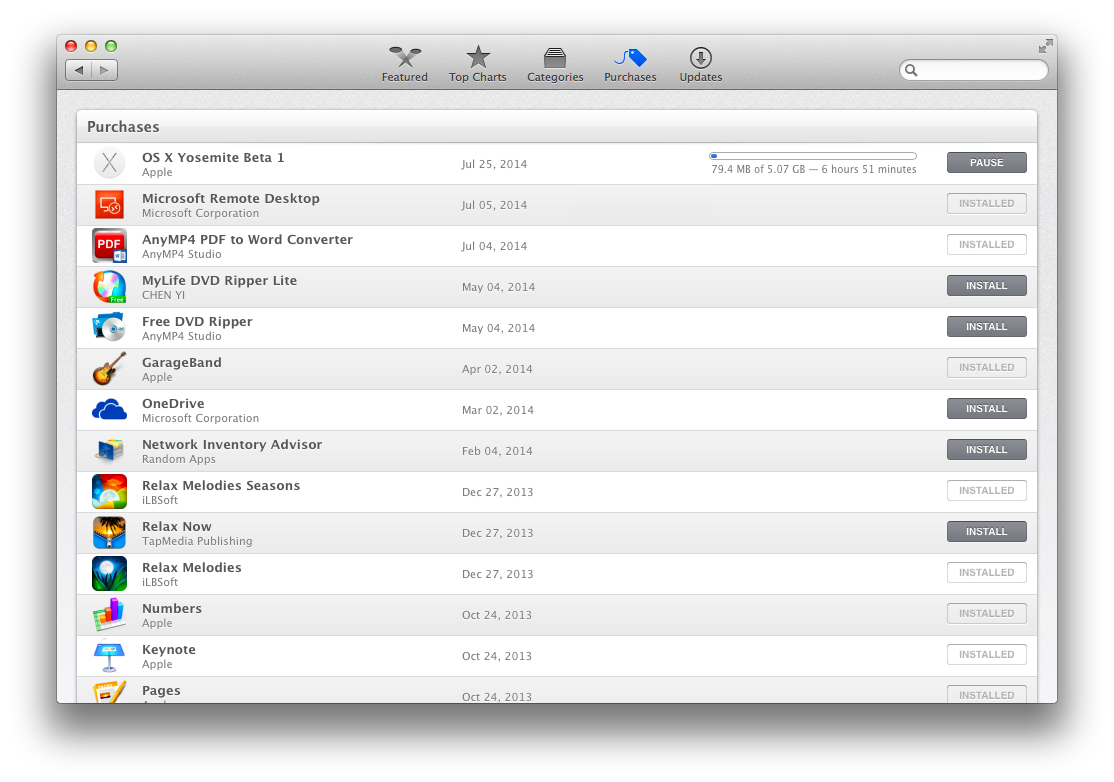The height and width of the screenshot is (782, 1114).
Task: Click the Relax Now app icon
Action: (109, 533)
